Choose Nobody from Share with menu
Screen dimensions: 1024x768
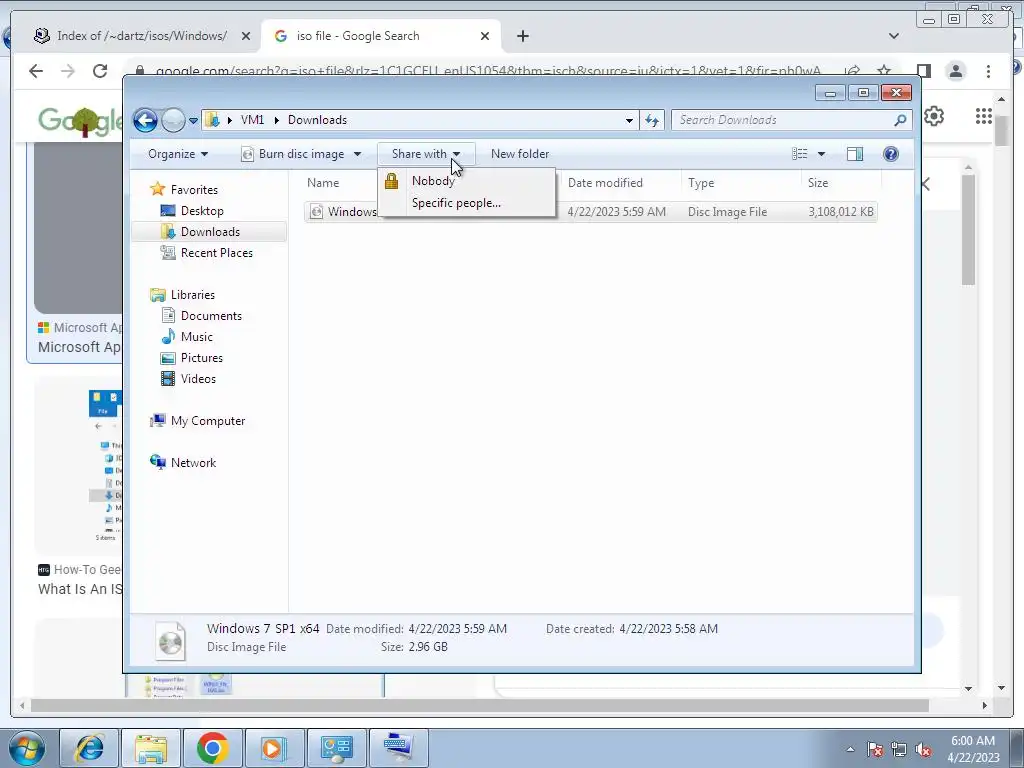pyautogui.click(x=466, y=181)
